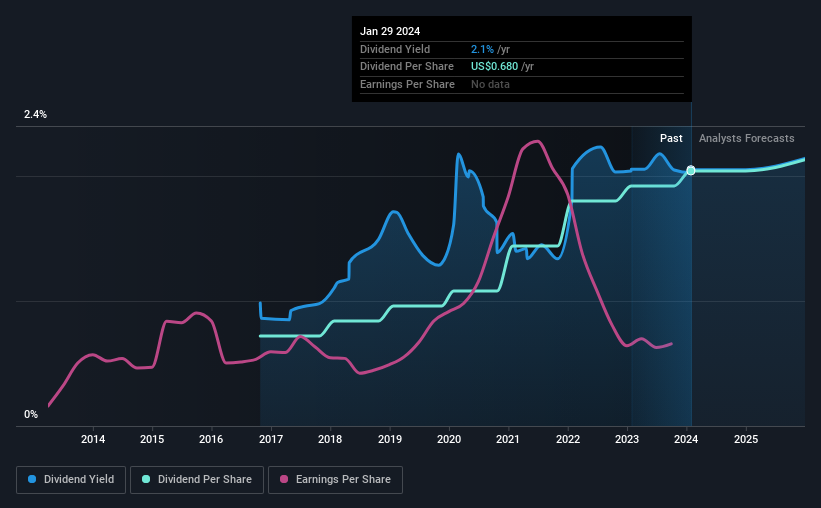Click the 0% y-axis label
The image size is (821, 508).
coord(31,414)
